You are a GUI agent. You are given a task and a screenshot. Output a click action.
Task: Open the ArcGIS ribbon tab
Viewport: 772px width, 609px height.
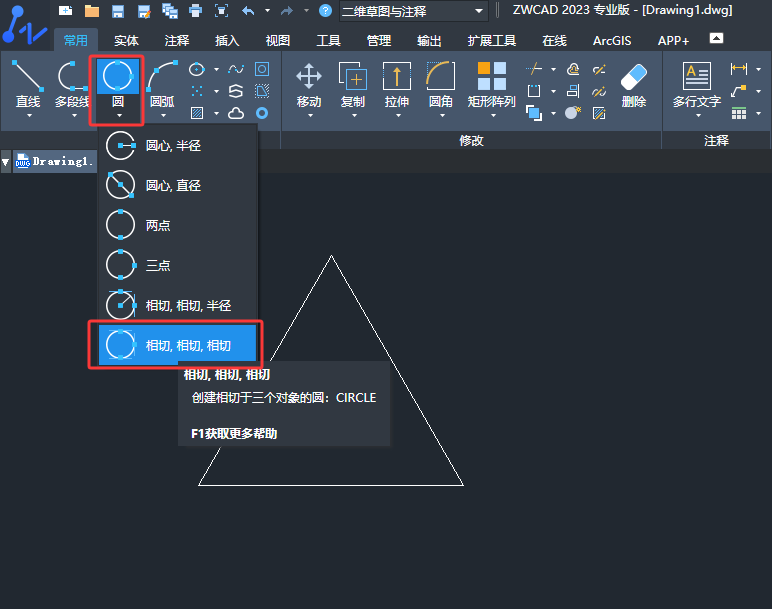(x=612, y=40)
